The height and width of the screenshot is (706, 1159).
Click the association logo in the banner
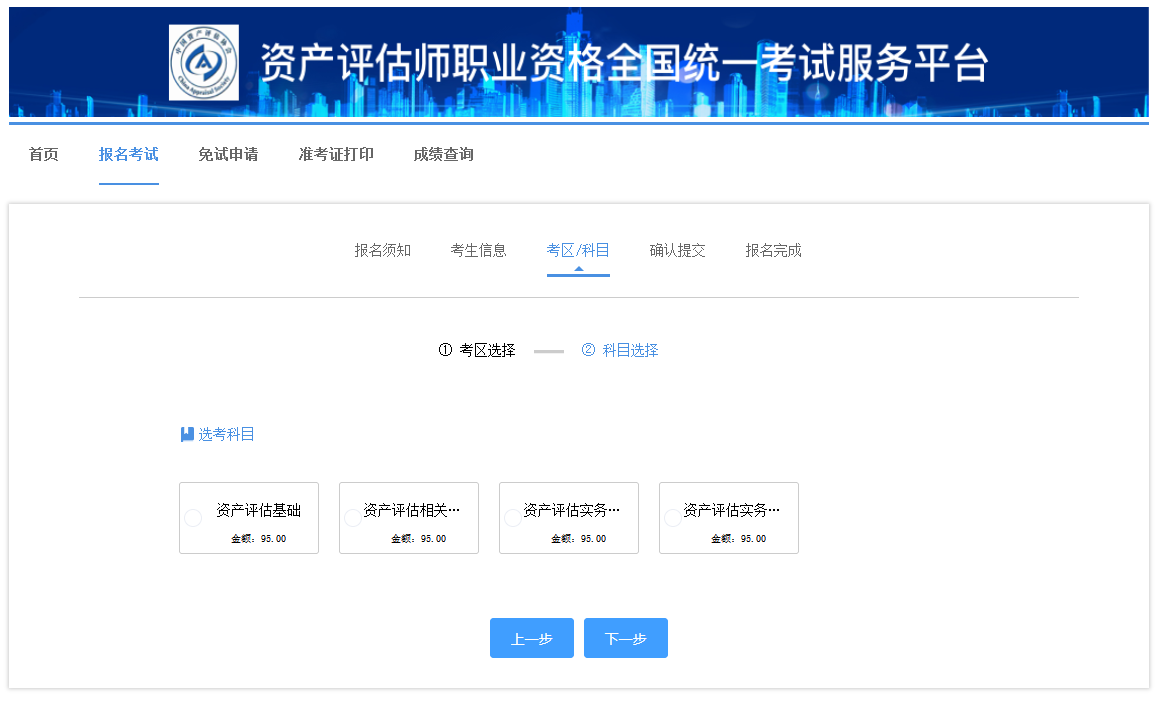pyautogui.click(x=204, y=61)
